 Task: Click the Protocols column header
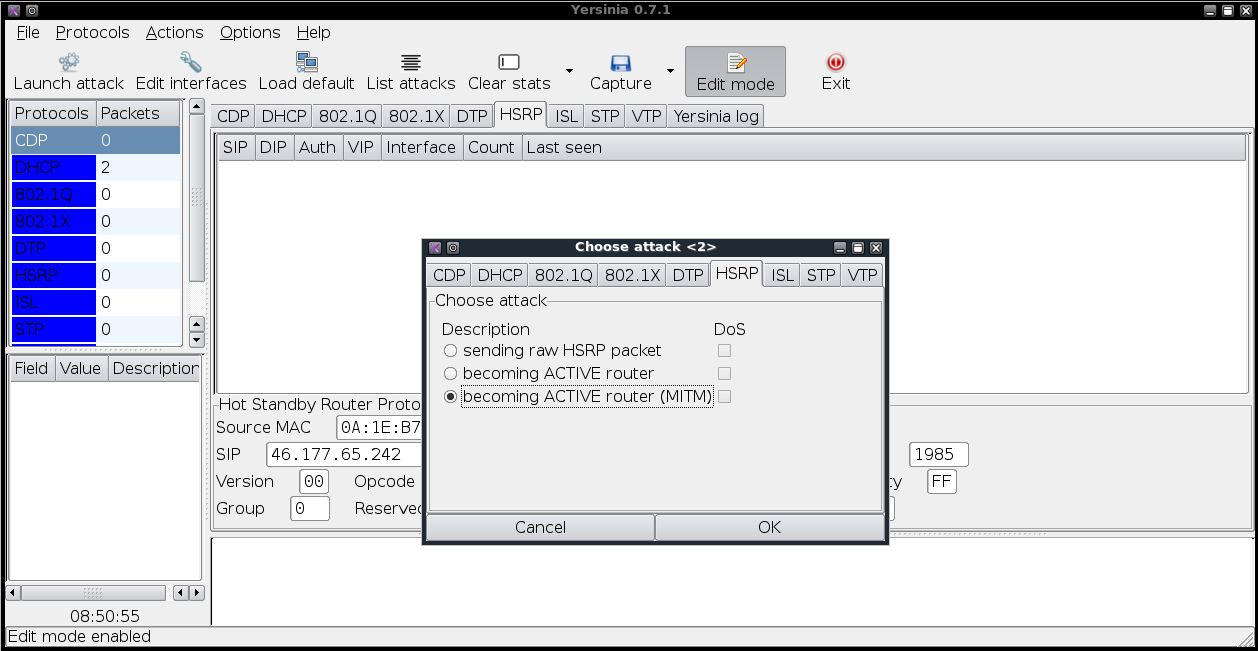(x=52, y=113)
